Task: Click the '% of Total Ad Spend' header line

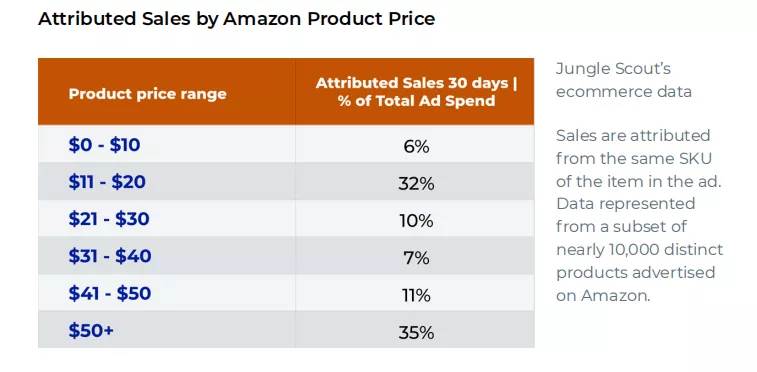Action: click(x=417, y=101)
